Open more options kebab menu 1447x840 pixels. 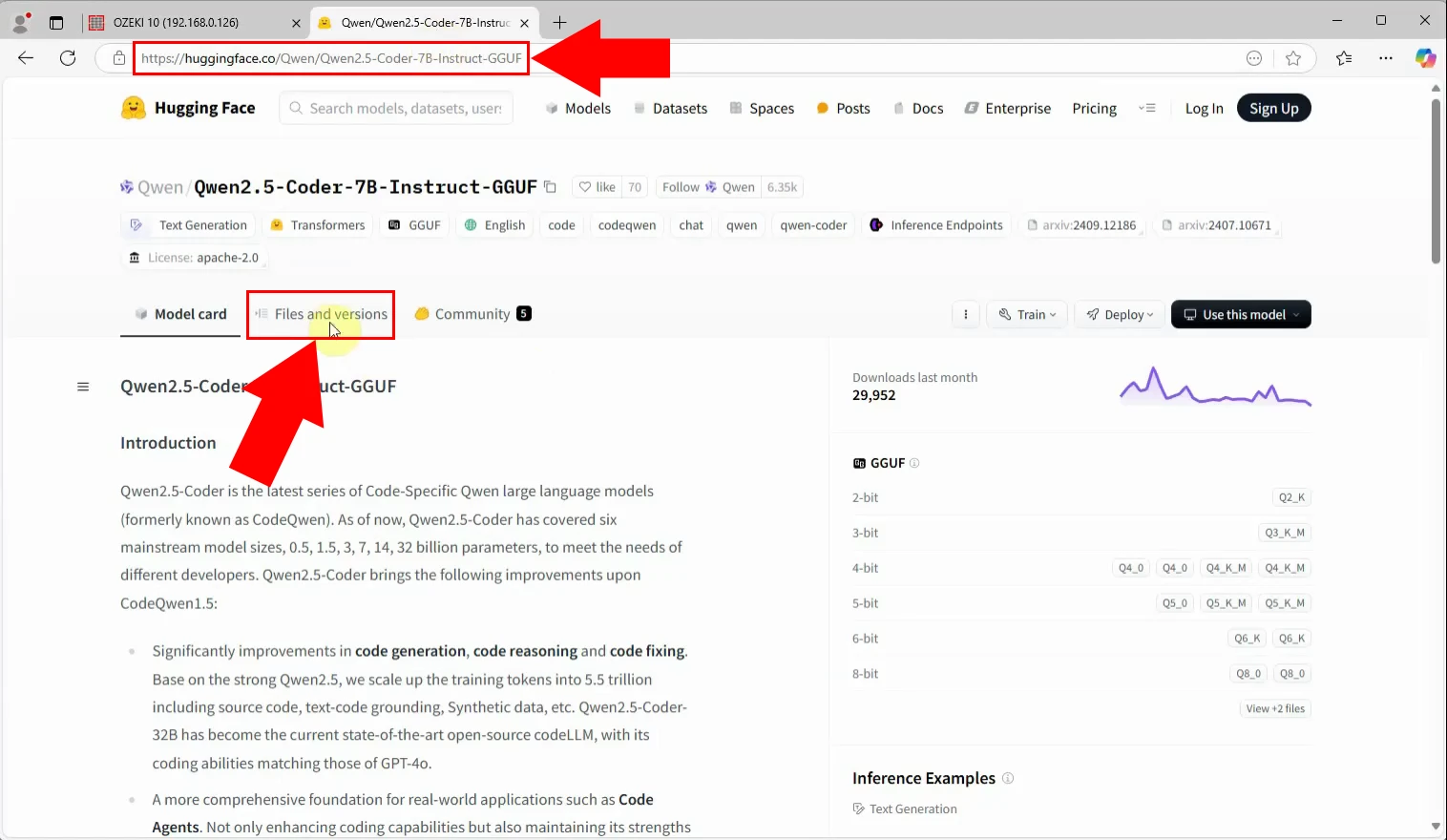pos(966,314)
